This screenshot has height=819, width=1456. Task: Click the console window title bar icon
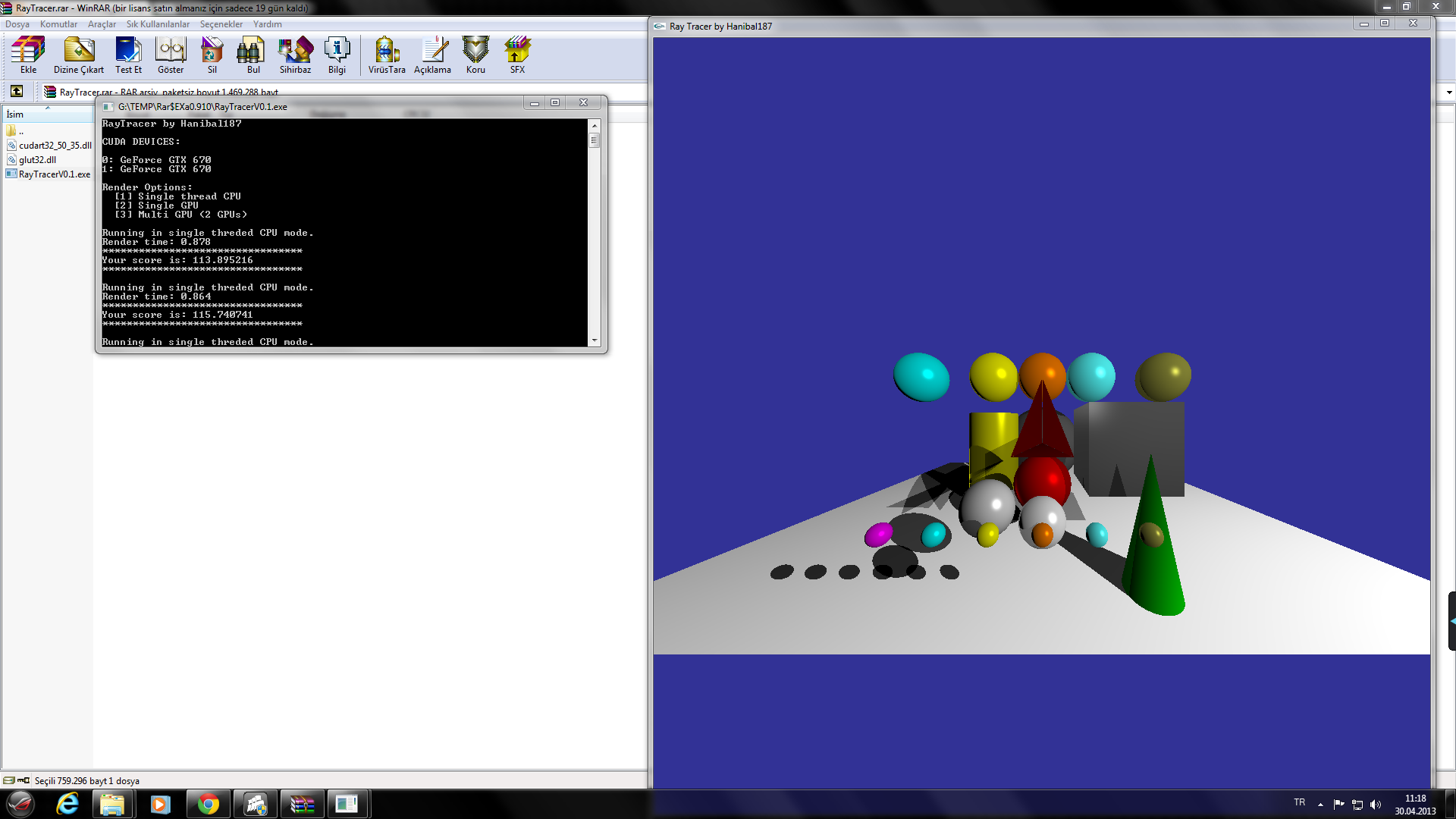click(108, 106)
